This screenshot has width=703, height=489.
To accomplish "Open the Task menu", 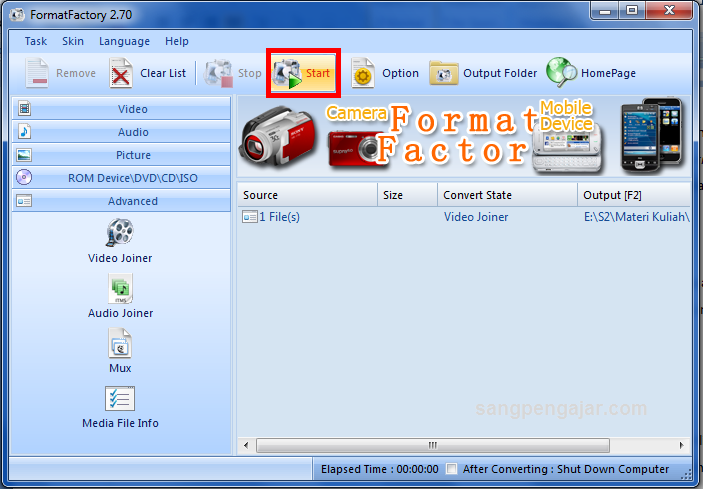I will click(x=35, y=41).
